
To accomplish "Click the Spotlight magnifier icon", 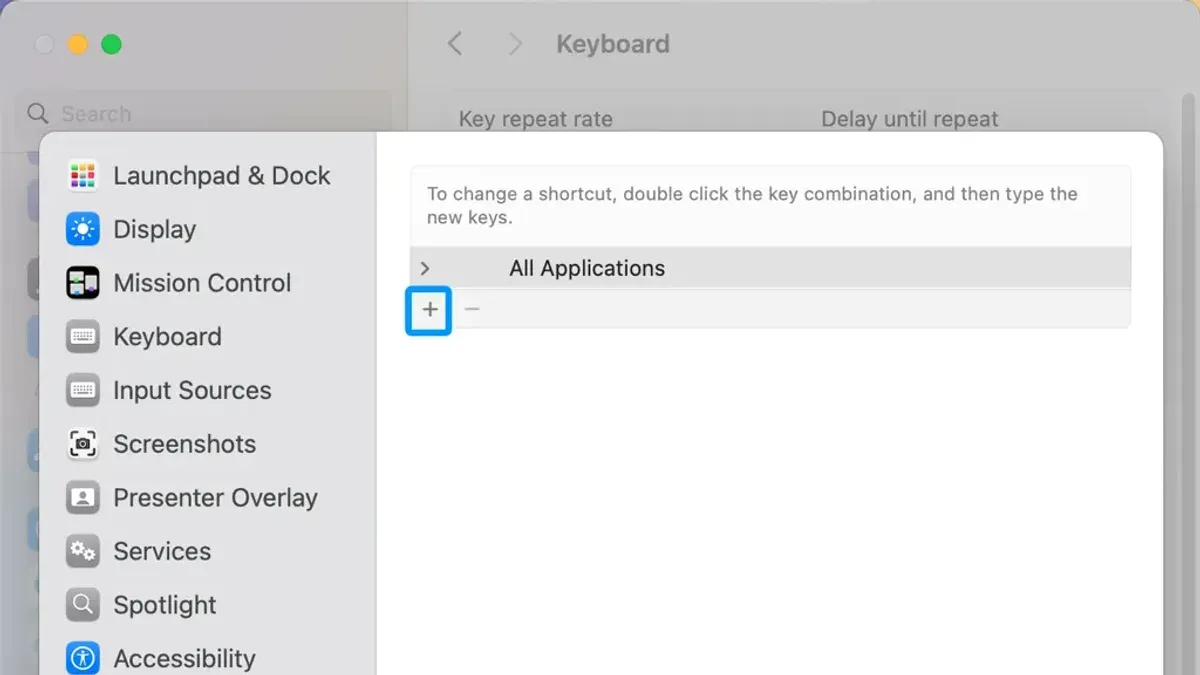I will pos(83,605).
